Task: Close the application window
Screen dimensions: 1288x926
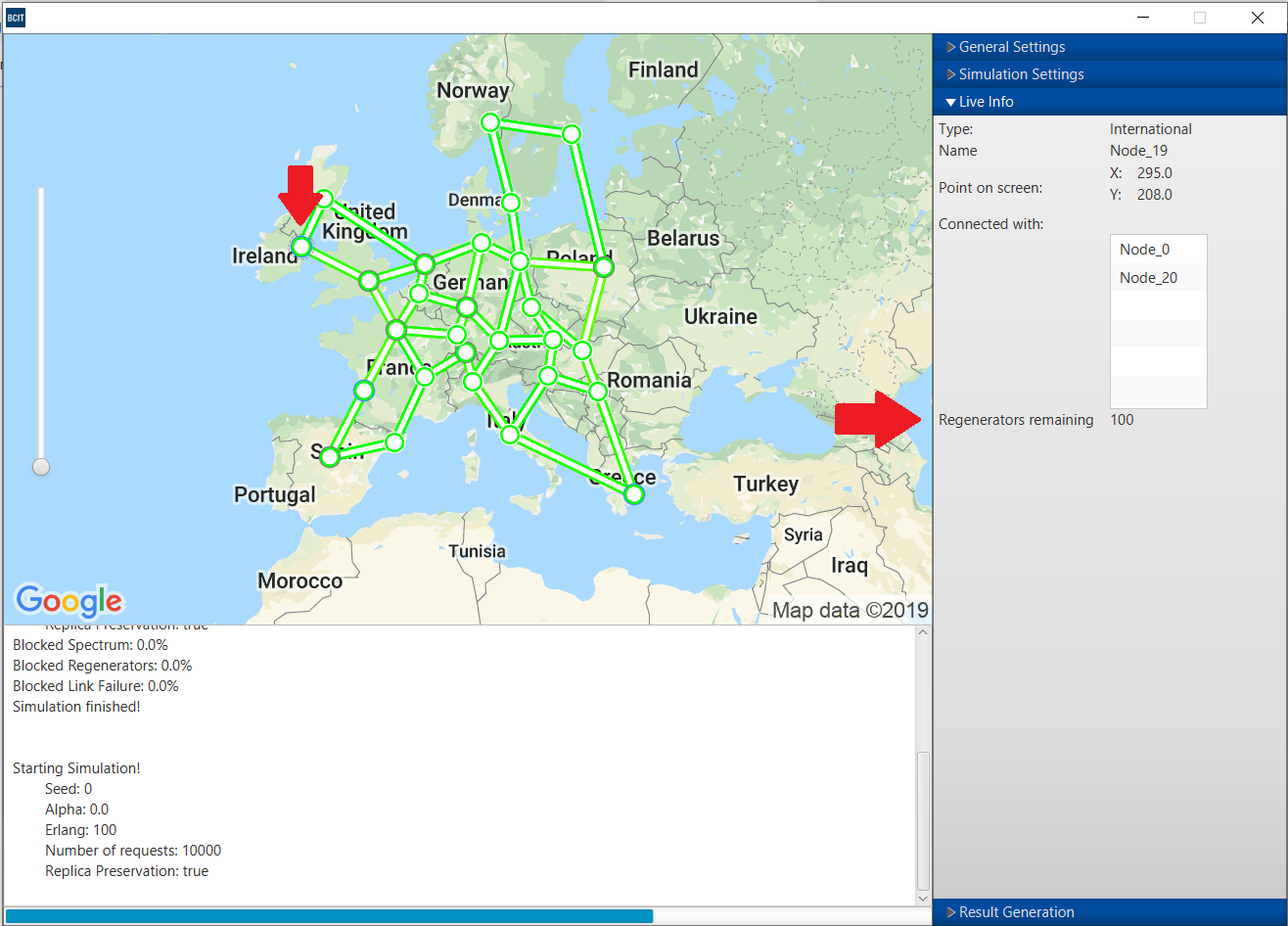Action: (1258, 18)
